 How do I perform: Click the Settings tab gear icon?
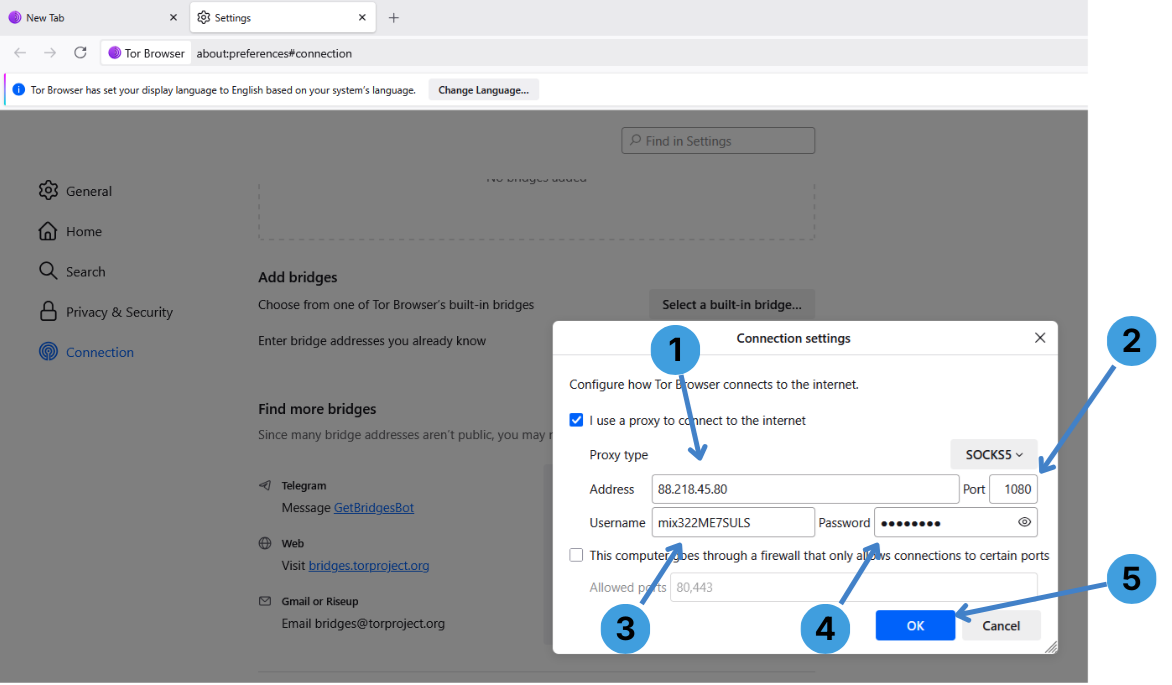pyautogui.click(x=203, y=17)
